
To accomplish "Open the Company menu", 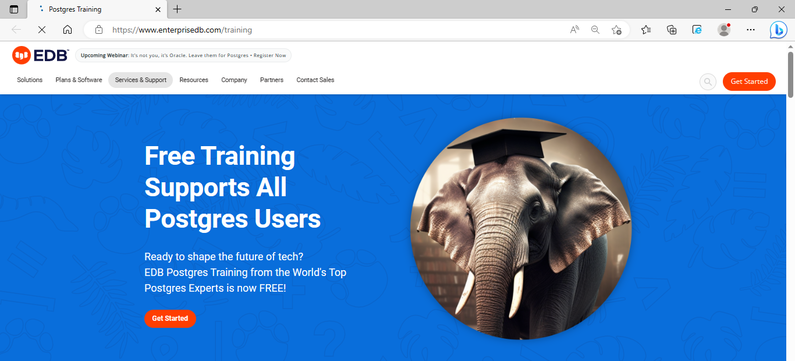I will click(x=234, y=80).
